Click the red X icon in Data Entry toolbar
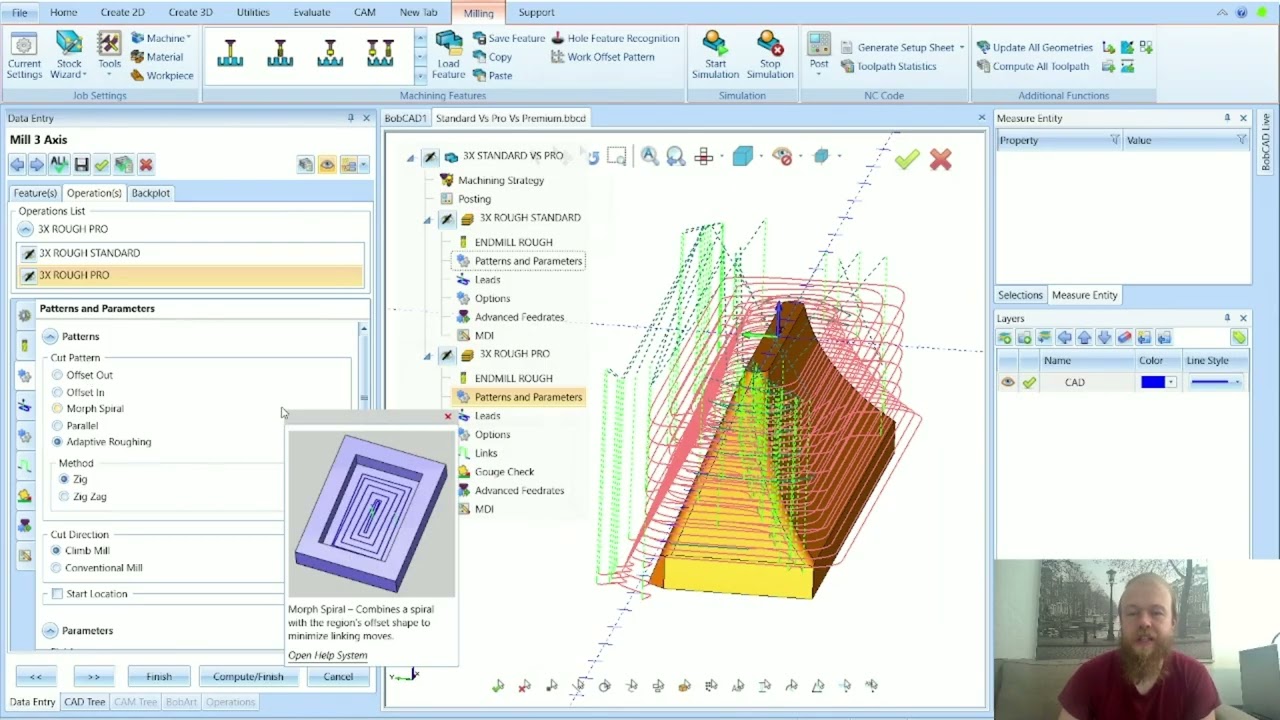1280x720 pixels. pyautogui.click(x=146, y=164)
